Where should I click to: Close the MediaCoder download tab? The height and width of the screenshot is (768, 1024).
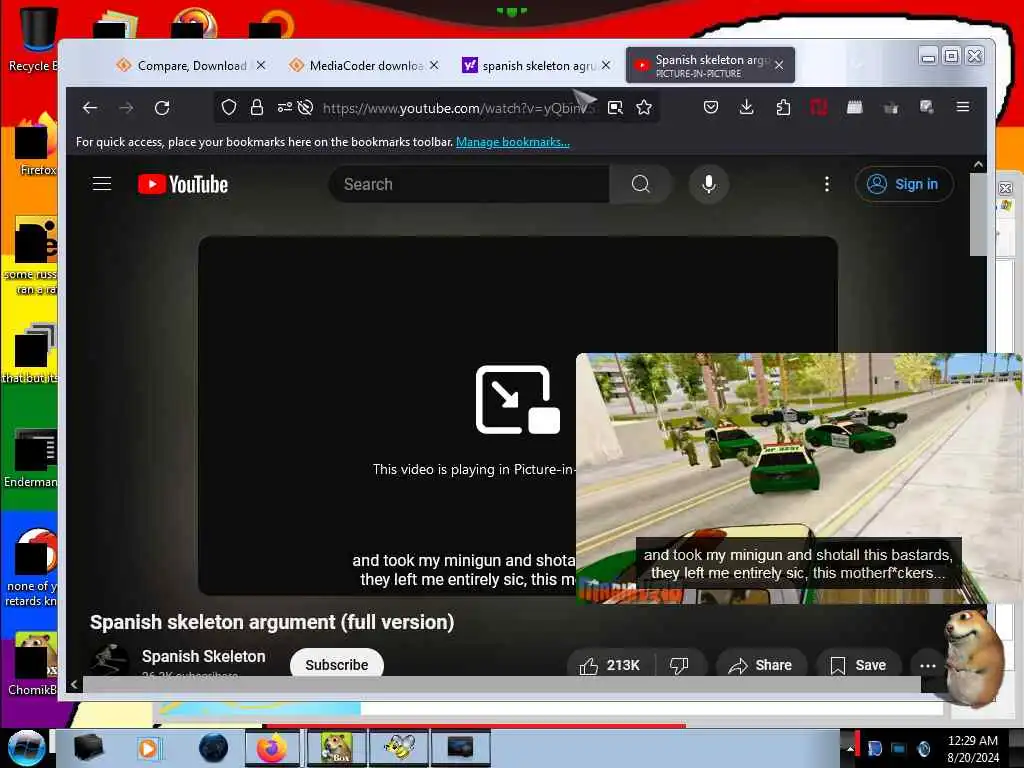[434, 65]
